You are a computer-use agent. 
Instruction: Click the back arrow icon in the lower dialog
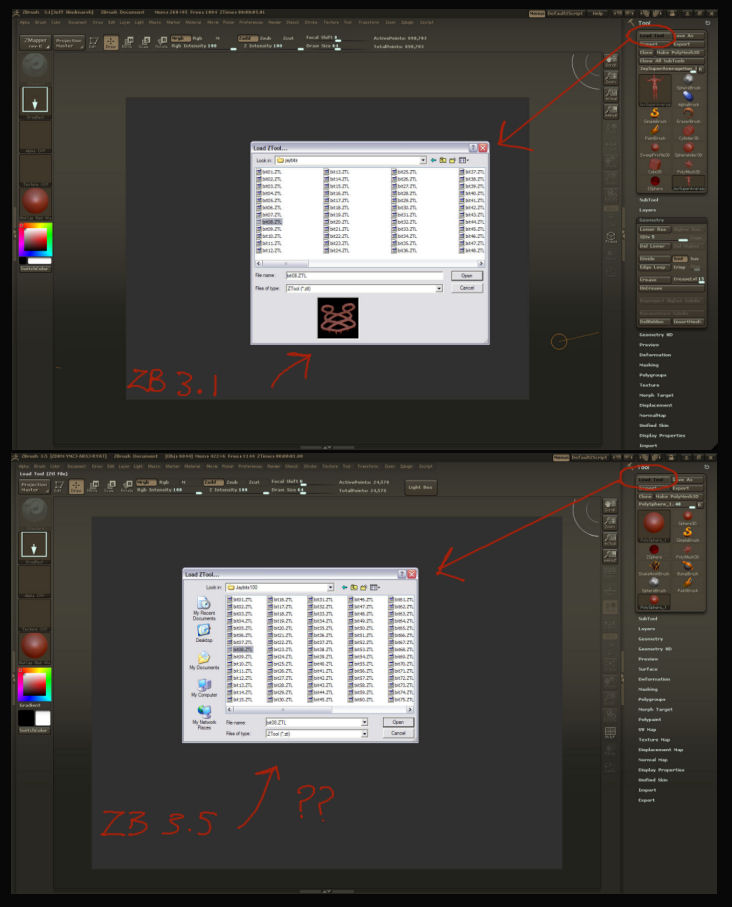click(344, 587)
